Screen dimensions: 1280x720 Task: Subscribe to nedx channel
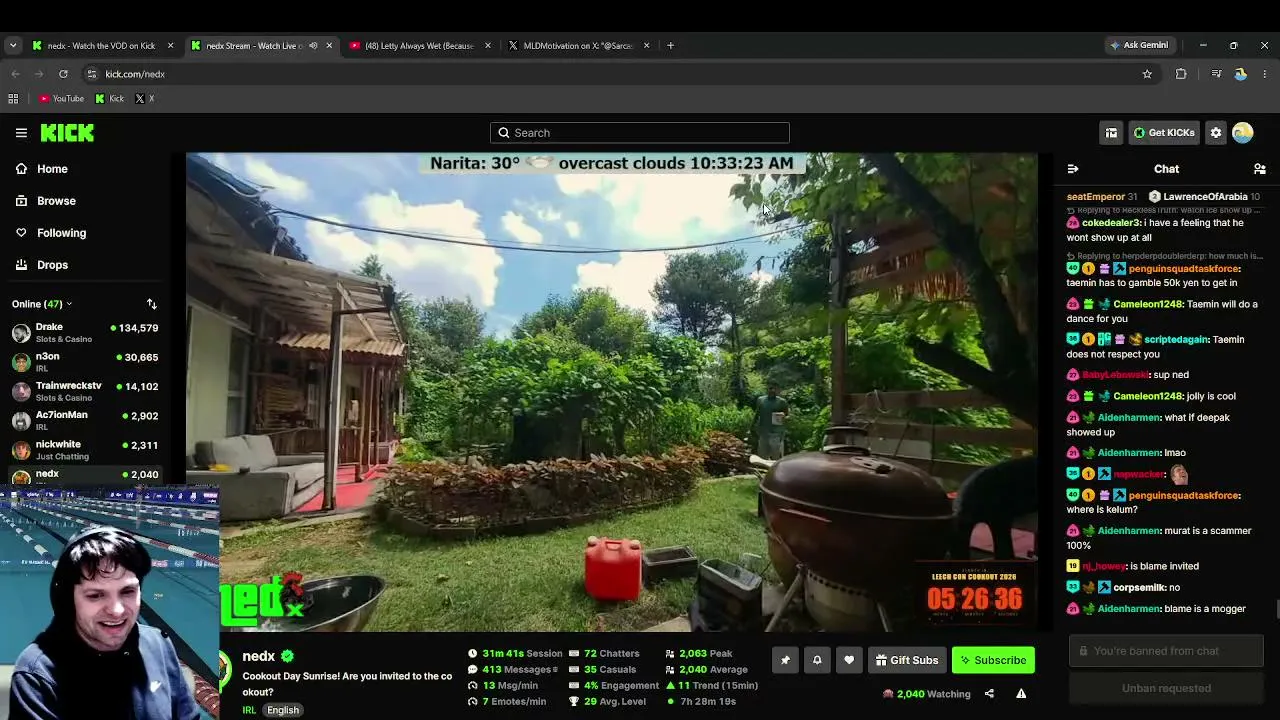tap(993, 660)
